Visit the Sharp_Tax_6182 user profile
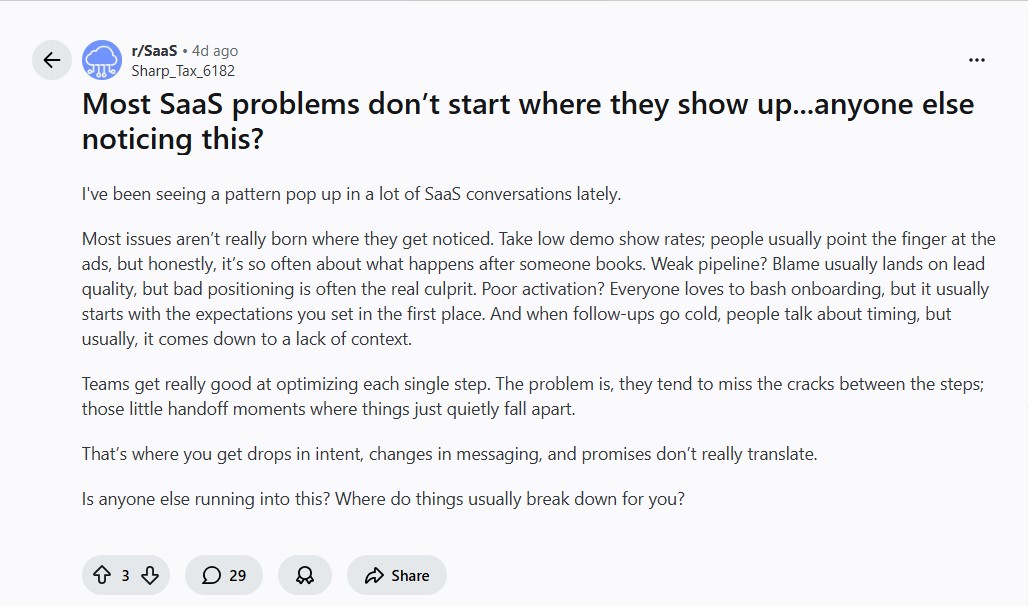This screenshot has width=1028, height=606. tap(183, 71)
